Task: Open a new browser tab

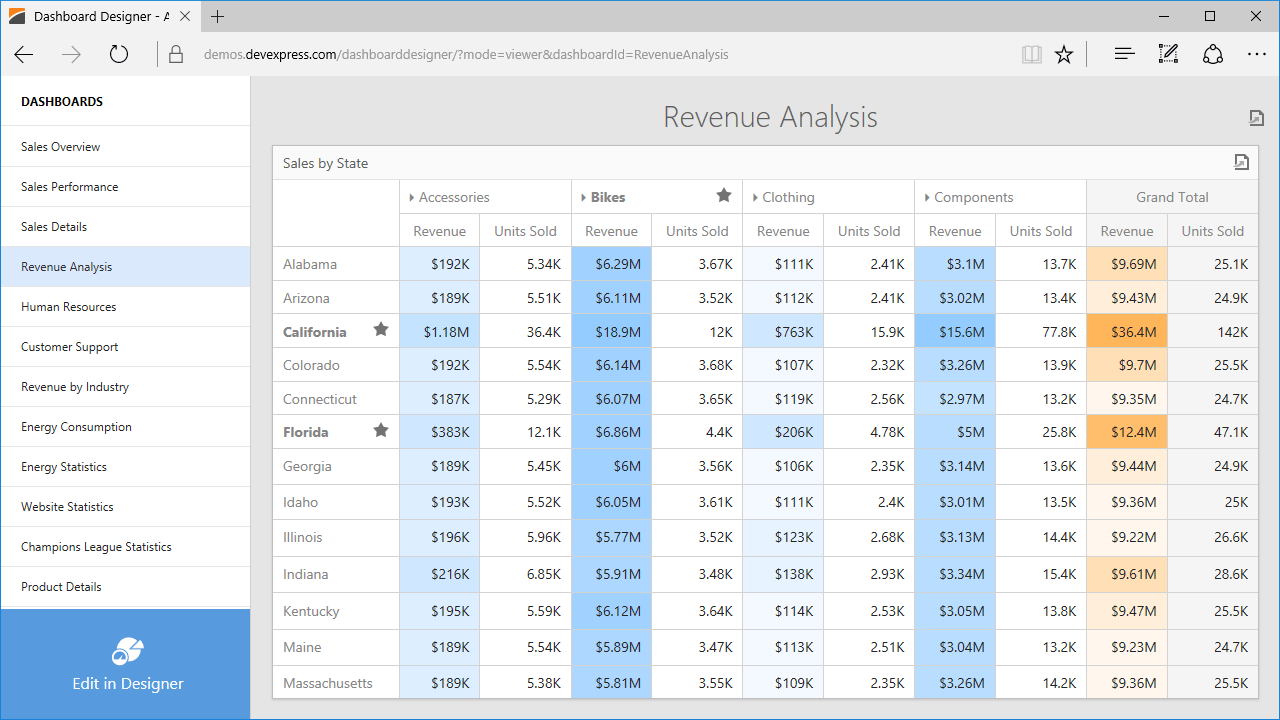Action: [218, 17]
